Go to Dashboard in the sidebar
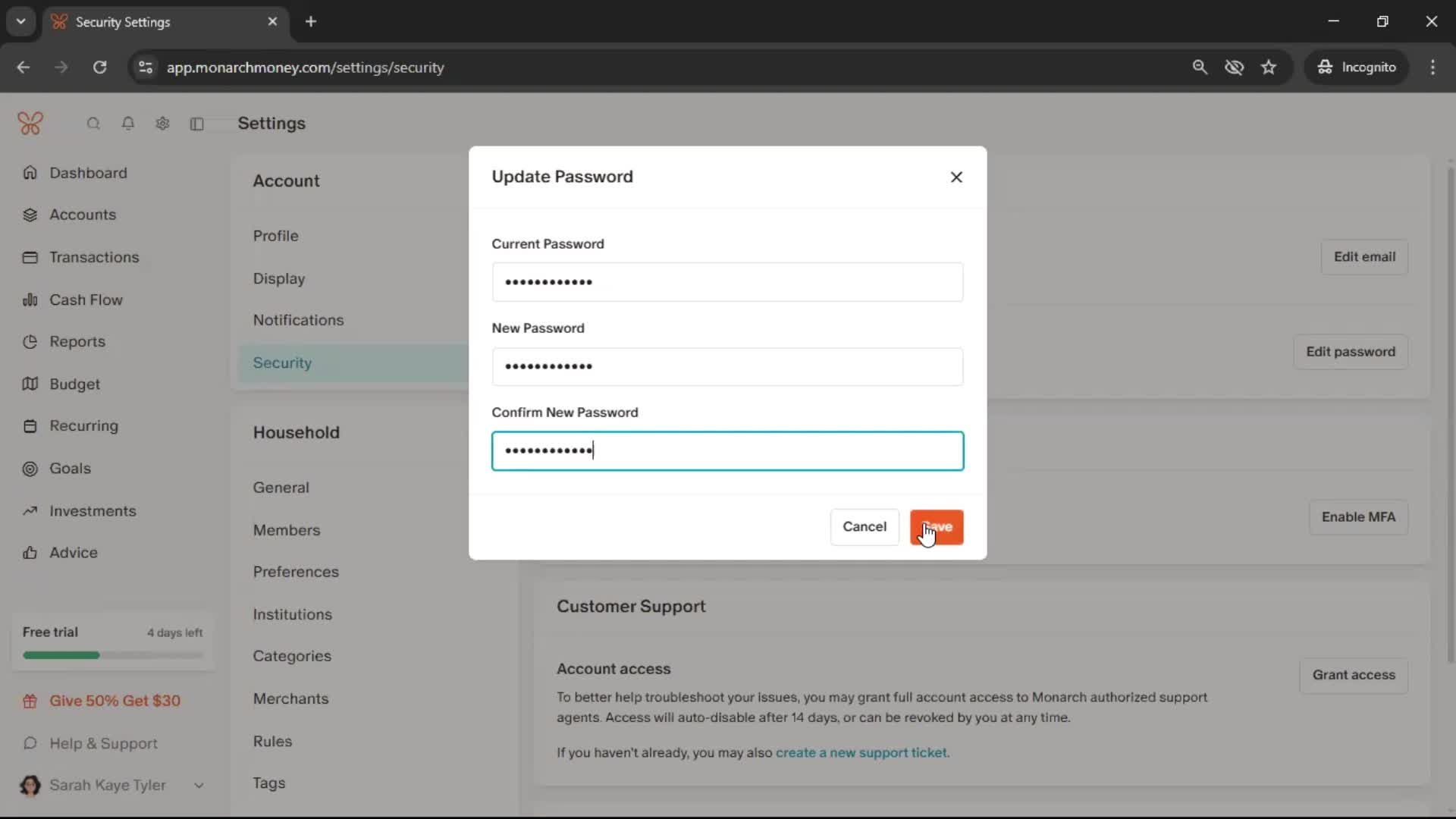Viewport: 1456px width, 819px height. point(88,173)
